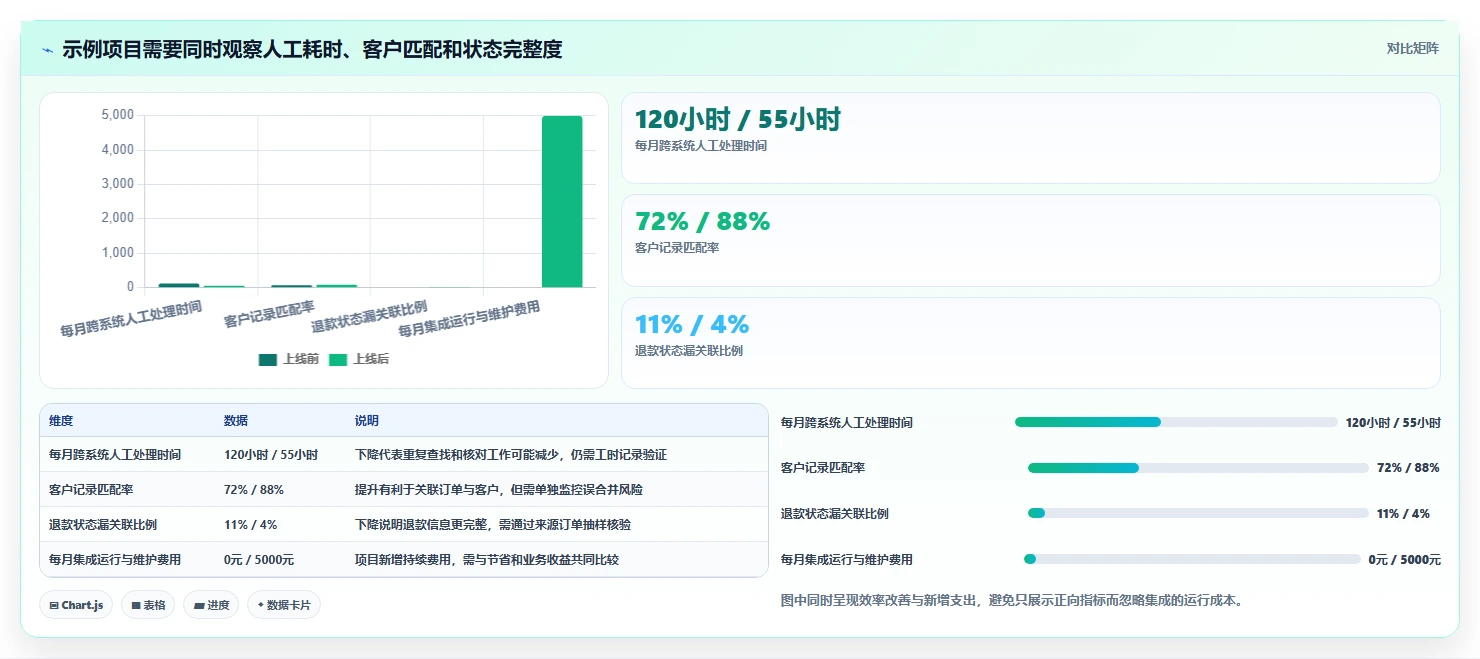Click the 退款状态漏关联比例 progress bar
Image resolution: width=1480 pixels, height=659 pixels.
(1198, 513)
